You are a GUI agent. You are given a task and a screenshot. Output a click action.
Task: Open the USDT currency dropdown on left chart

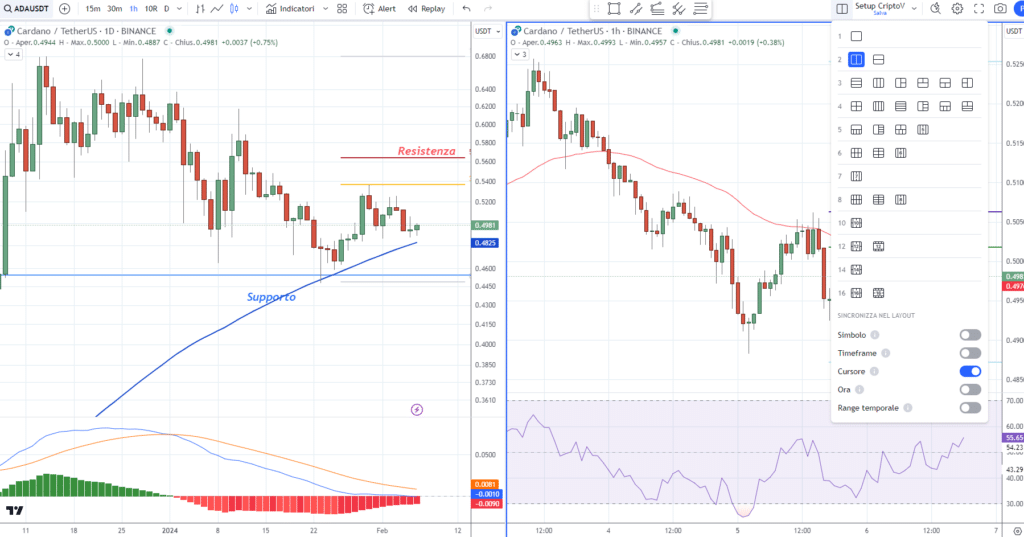pos(484,31)
